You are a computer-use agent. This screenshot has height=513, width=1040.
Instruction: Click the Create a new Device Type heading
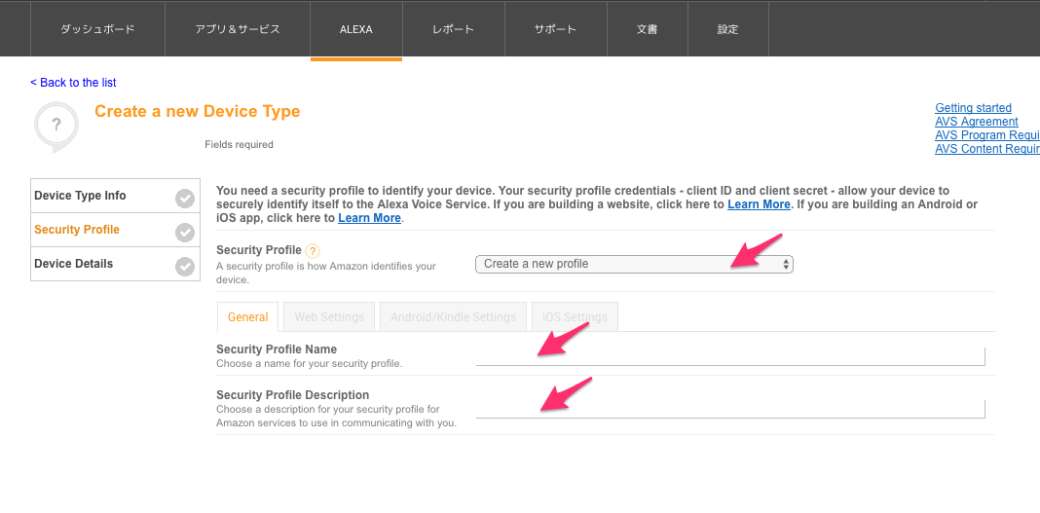coord(198,111)
